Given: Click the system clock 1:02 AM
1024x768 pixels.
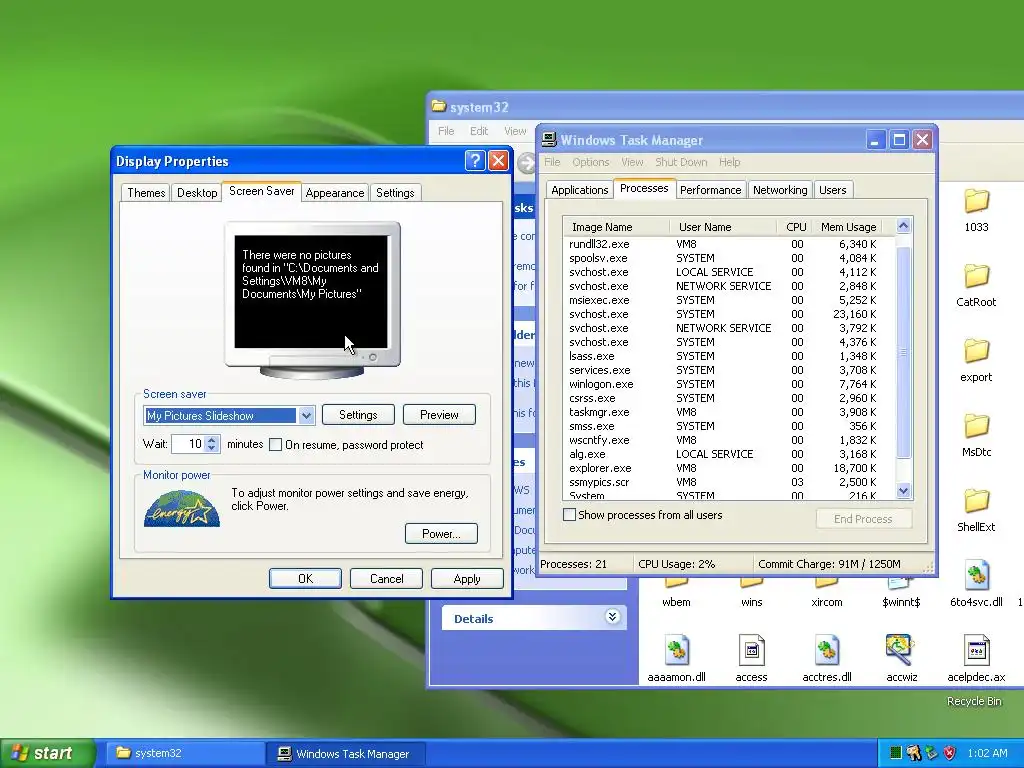Looking at the screenshot, I should (x=987, y=753).
